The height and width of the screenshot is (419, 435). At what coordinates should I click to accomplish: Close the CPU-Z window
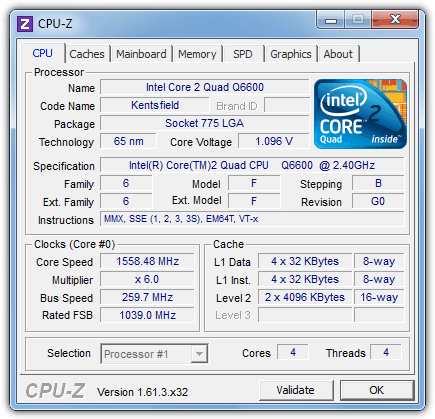point(395,20)
